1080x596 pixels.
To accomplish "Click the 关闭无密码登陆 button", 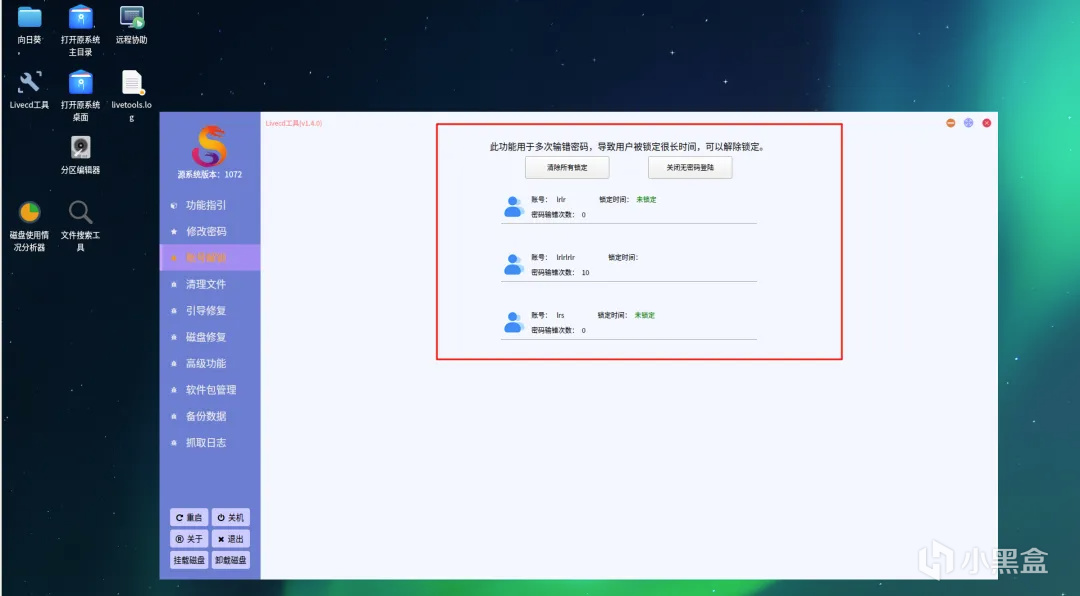I will pos(689,167).
